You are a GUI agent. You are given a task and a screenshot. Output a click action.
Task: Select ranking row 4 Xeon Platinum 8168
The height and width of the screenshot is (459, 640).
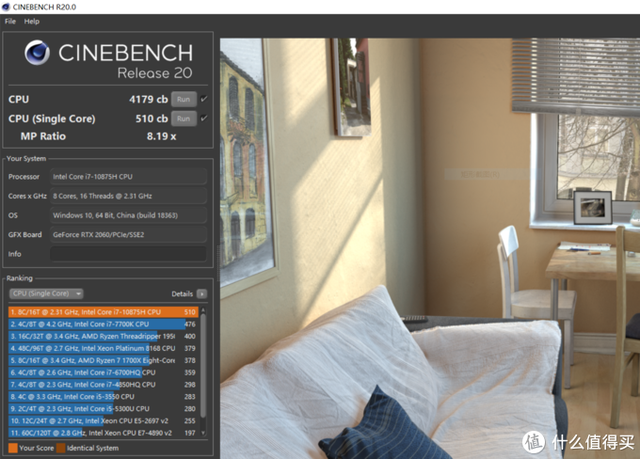coord(103,348)
